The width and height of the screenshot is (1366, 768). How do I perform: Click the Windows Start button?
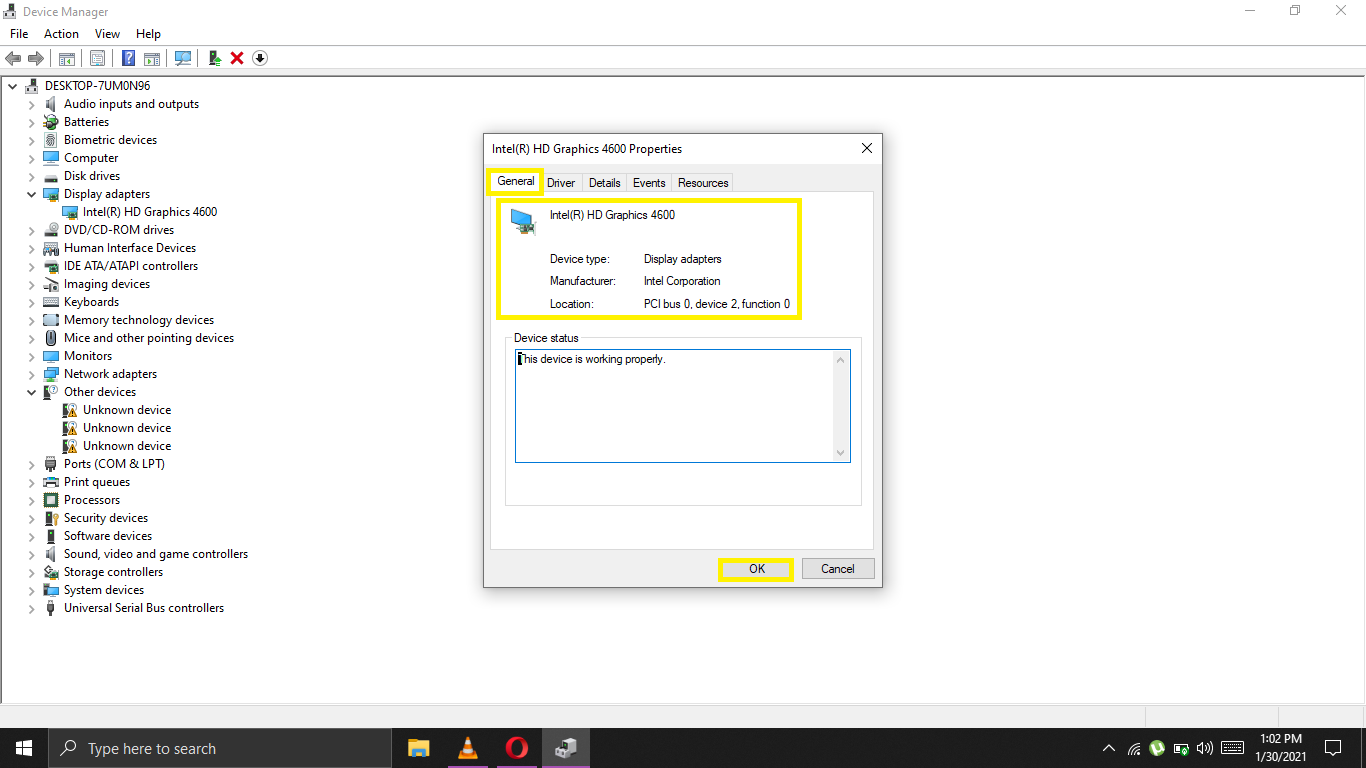point(24,748)
